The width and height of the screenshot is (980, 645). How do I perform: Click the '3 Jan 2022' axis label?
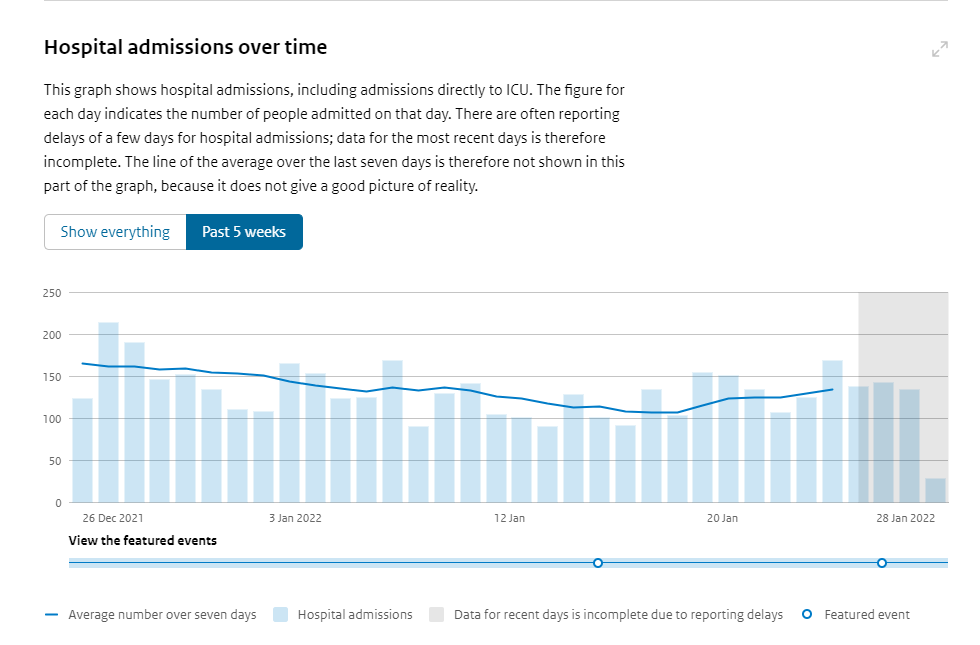click(295, 518)
